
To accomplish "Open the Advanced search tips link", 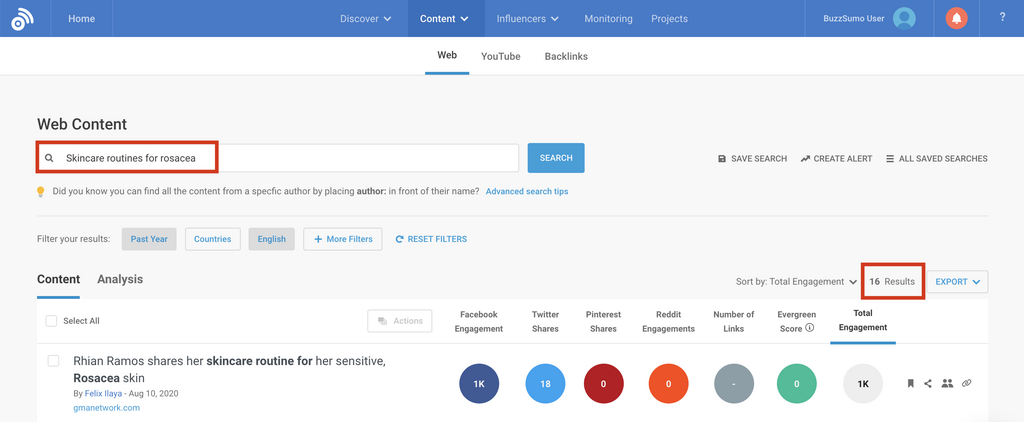I will pos(526,191).
